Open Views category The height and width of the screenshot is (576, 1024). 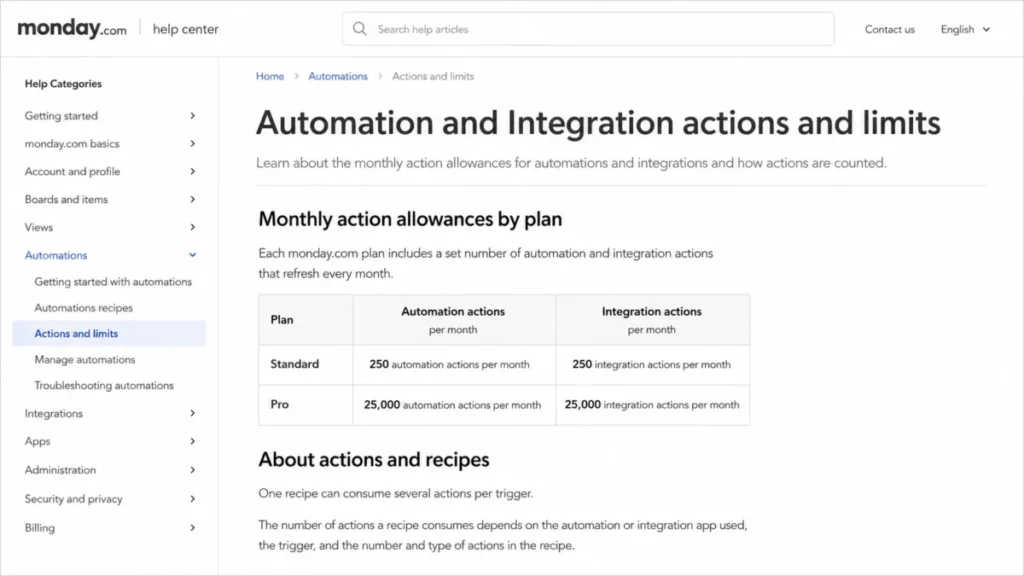coord(39,227)
